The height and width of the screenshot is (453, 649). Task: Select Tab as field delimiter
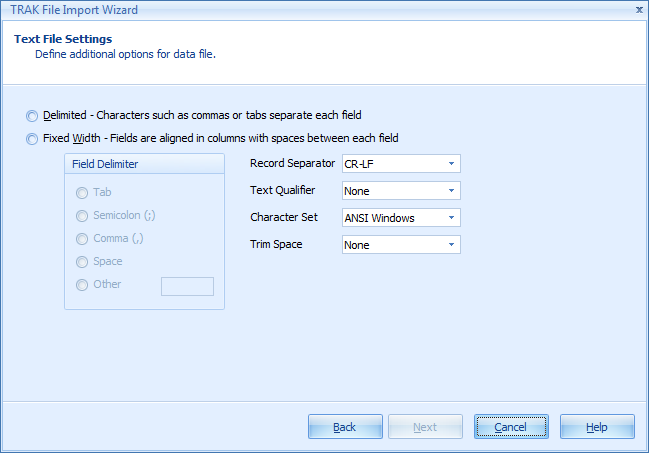pos(82,192)
